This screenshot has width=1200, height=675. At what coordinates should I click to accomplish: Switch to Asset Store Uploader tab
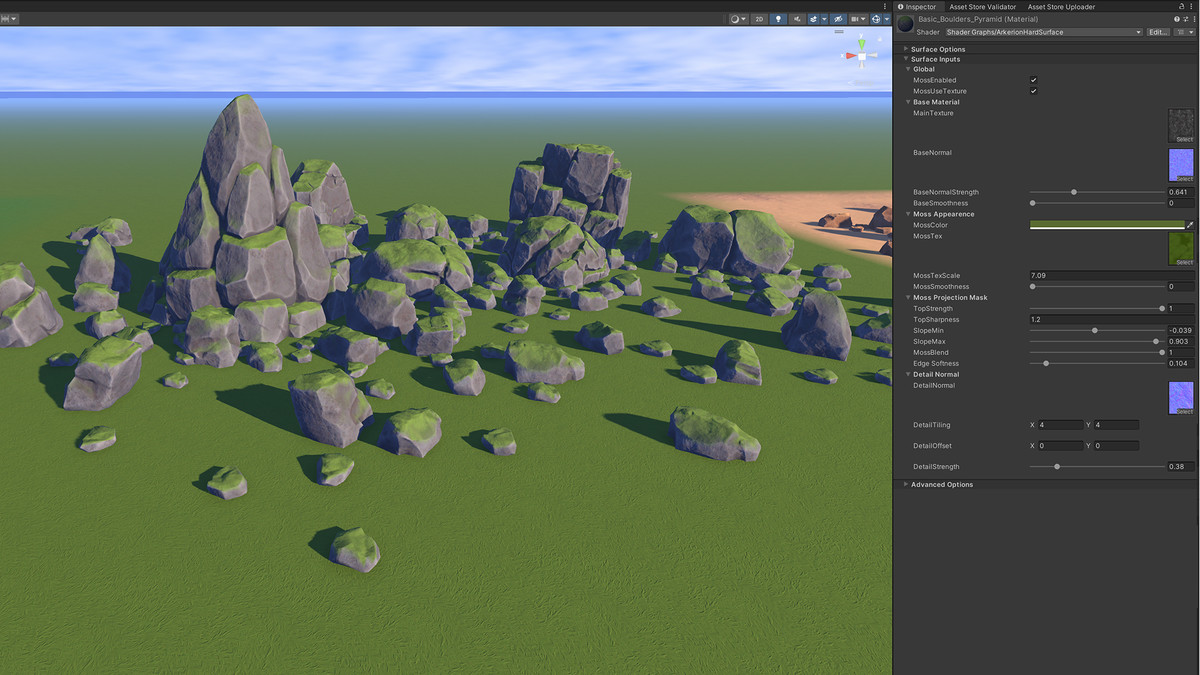pos(1061,7)
